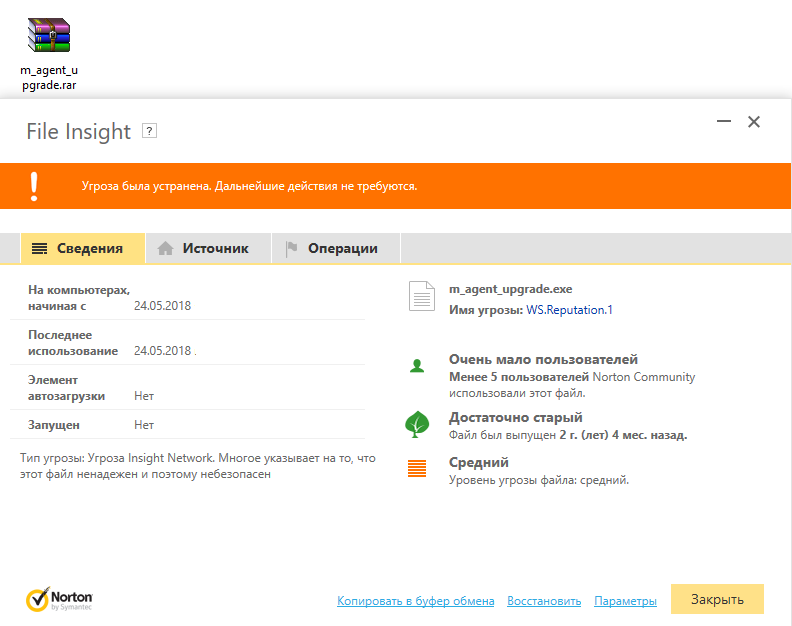Click the list icon on Сведения tab

[x=39, y=249]
